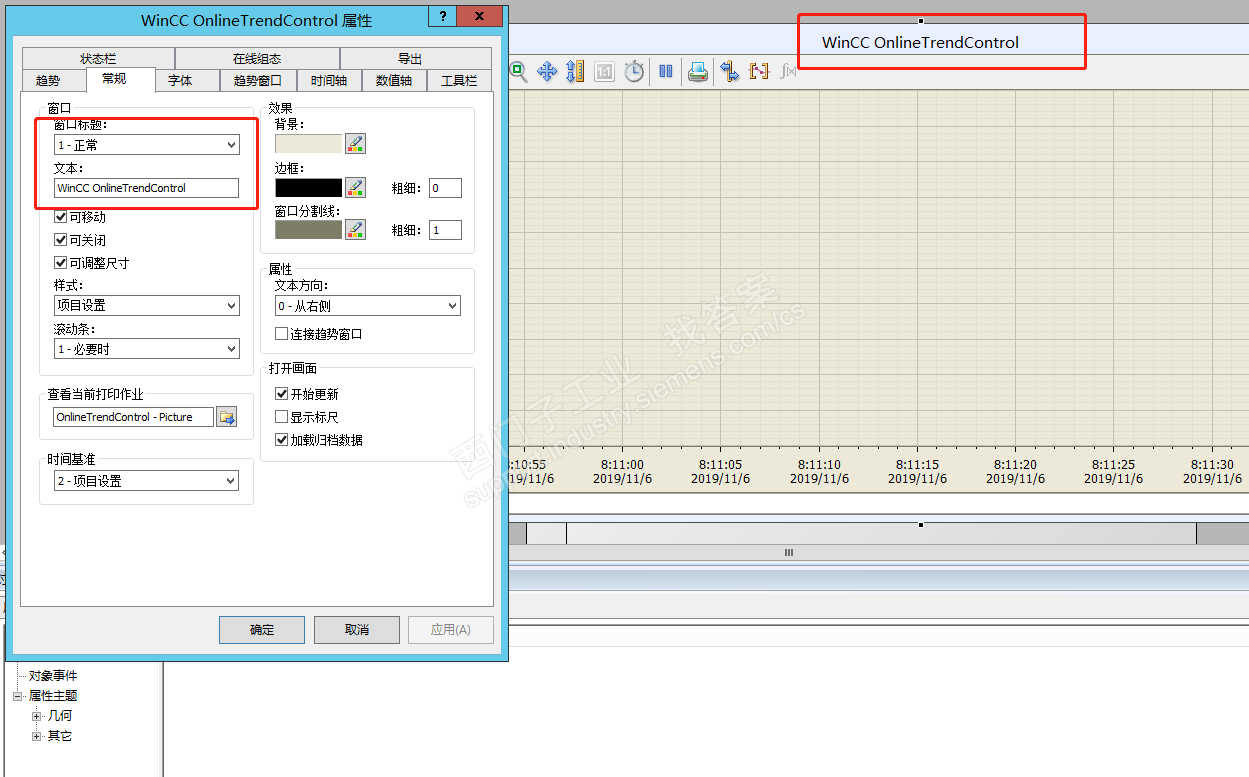The image size is (1249, 777).
Task: Open the 样式 dropdown showing 项目设置
Action: coord(146,305)
